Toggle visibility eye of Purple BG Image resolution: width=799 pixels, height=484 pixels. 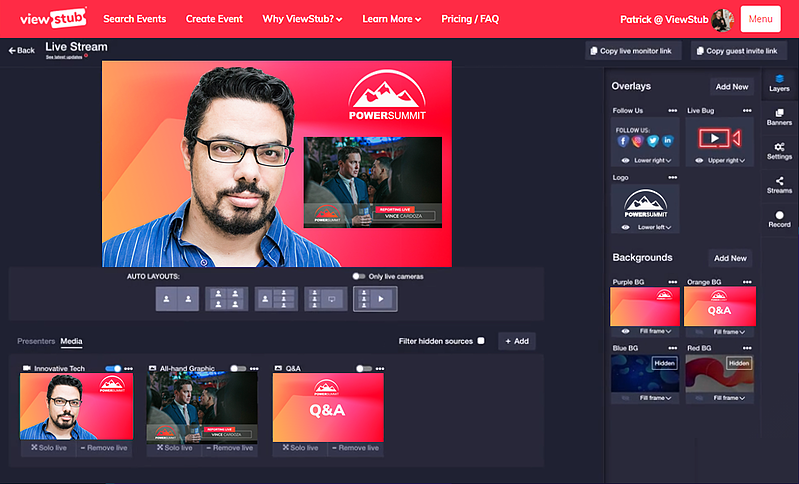(625, 331)
